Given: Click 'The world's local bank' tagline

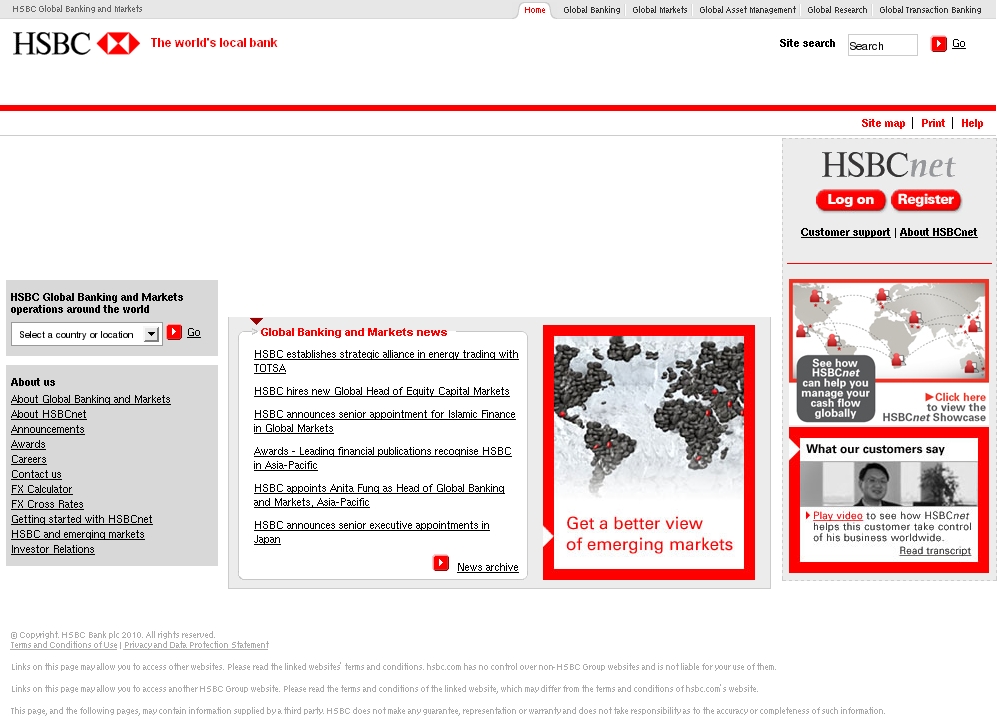Looking at the screenshot, I should 214,43.
